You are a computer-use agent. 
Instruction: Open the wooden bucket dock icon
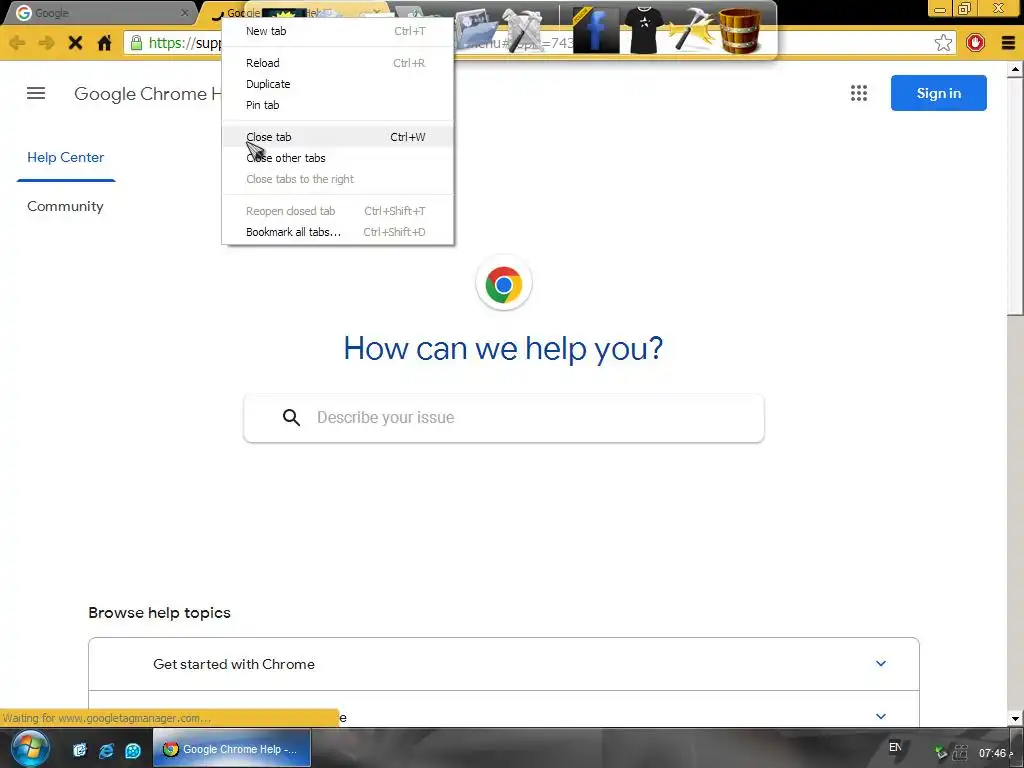[x=740, y=30]
